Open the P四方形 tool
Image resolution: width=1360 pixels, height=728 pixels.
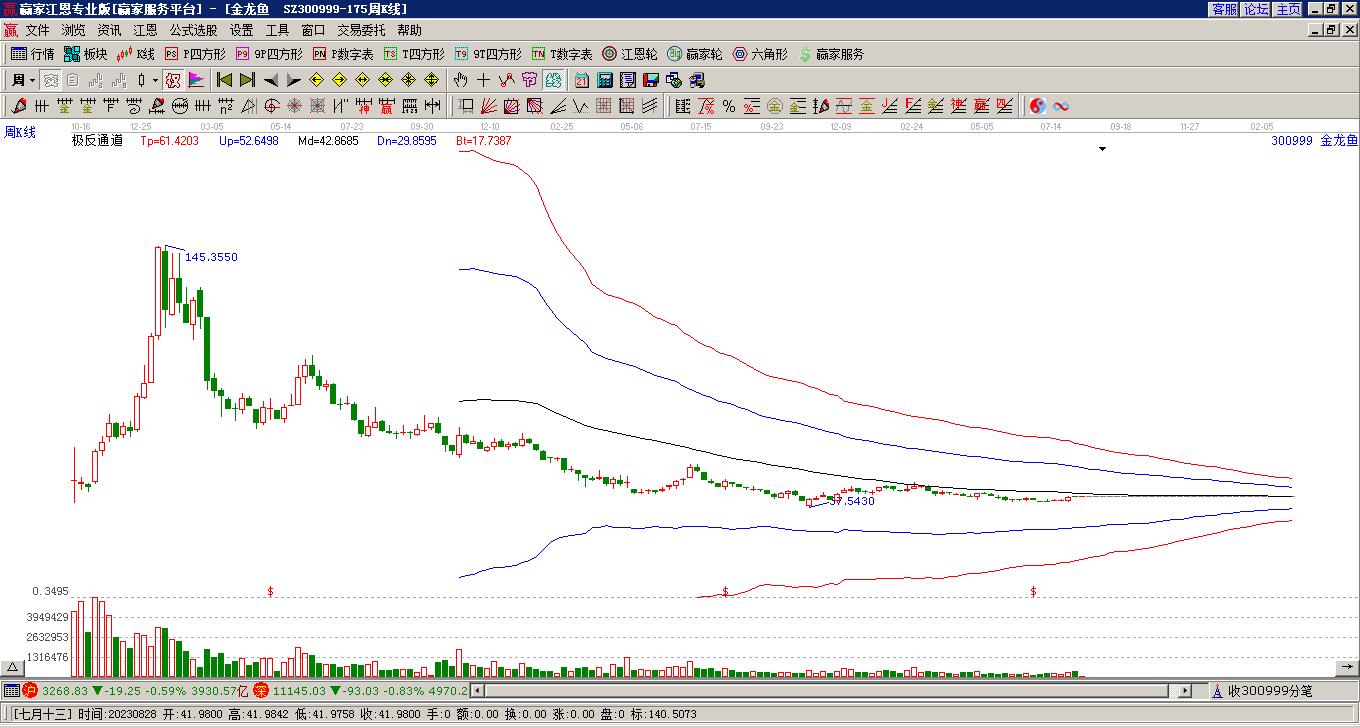tap(195, 54)
